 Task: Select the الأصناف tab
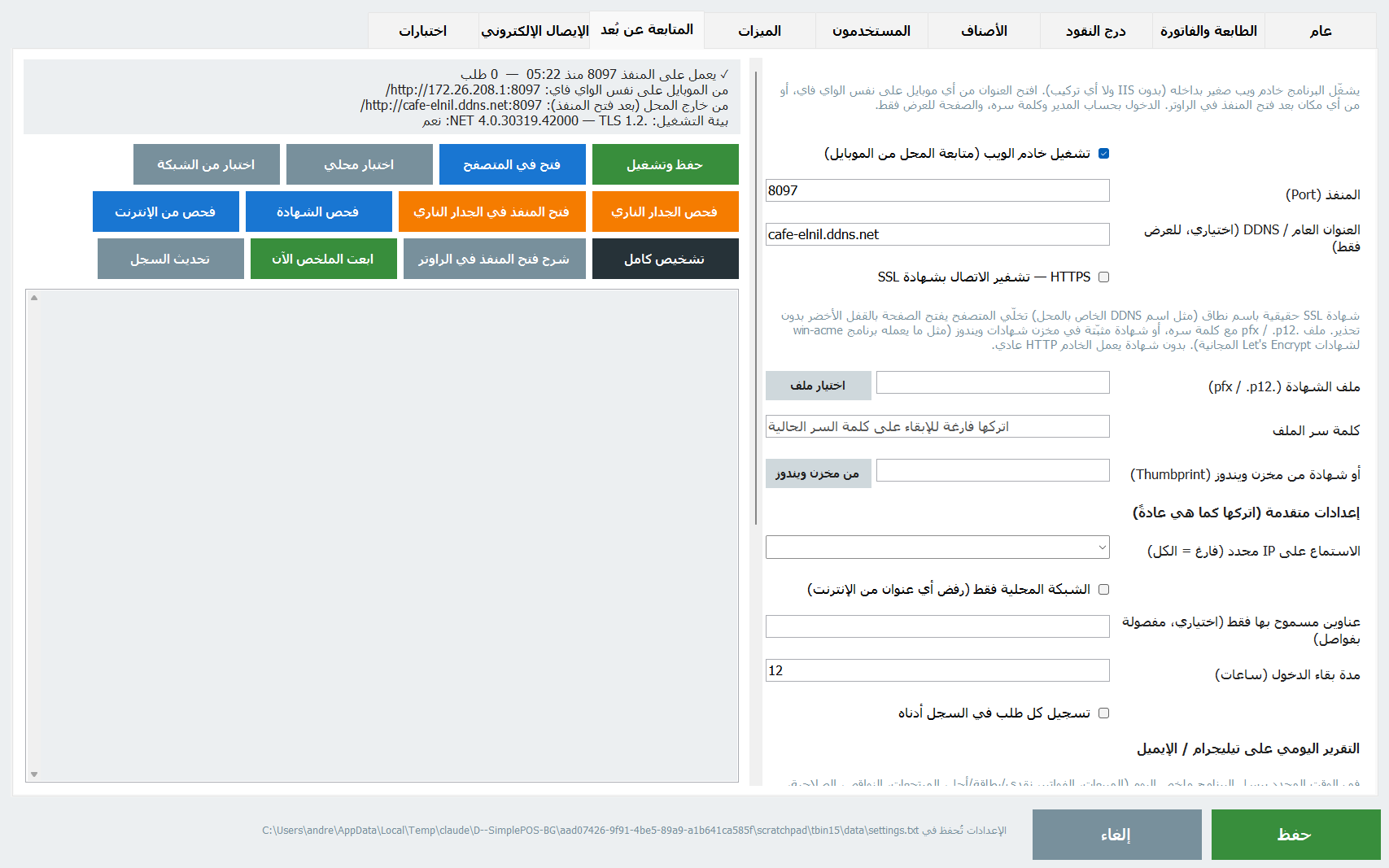click(x=984, y=31)
